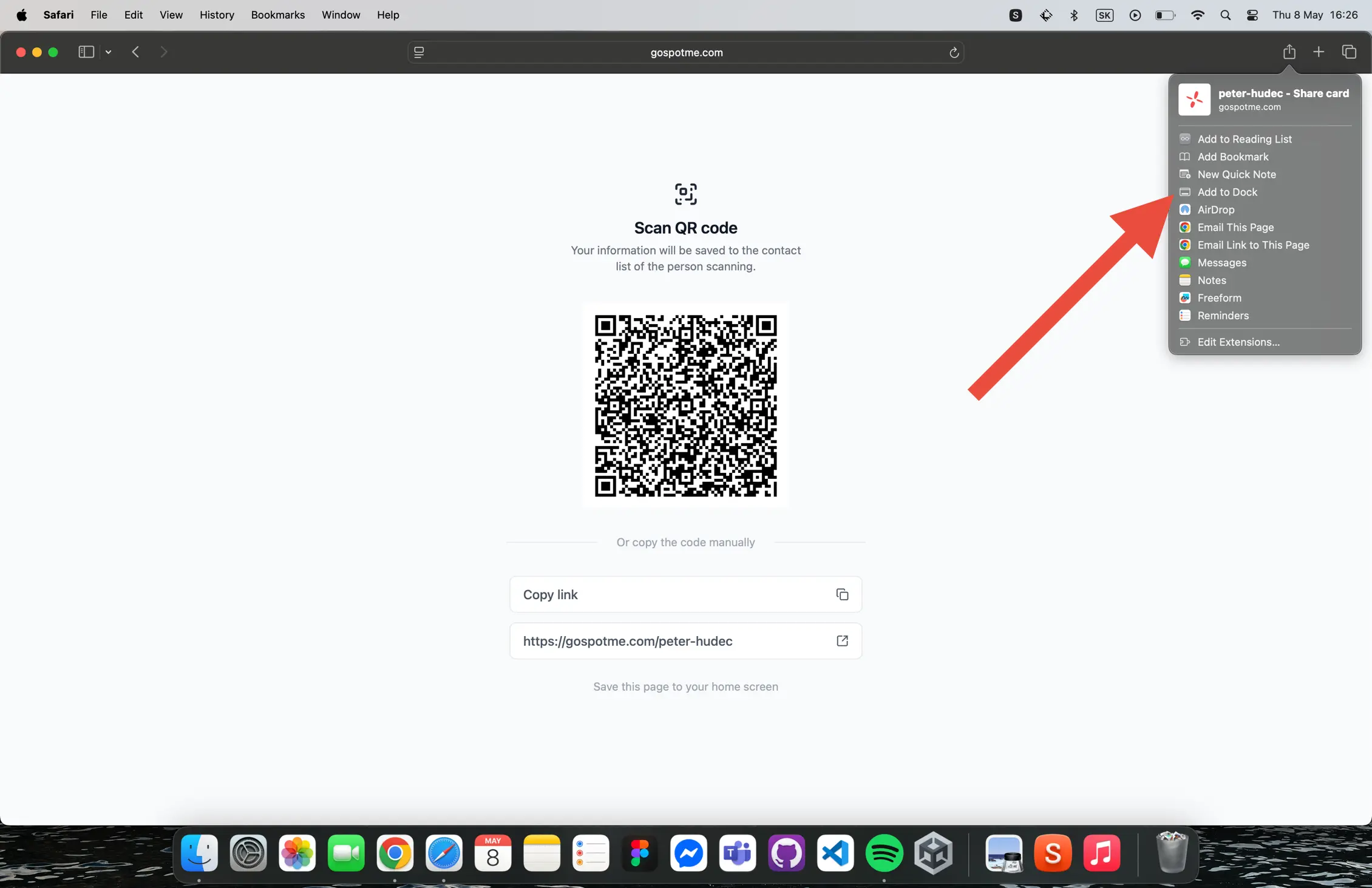Click the Copy link button
The width and height of the screenshot is (1372, 888).
coord(686,594)
